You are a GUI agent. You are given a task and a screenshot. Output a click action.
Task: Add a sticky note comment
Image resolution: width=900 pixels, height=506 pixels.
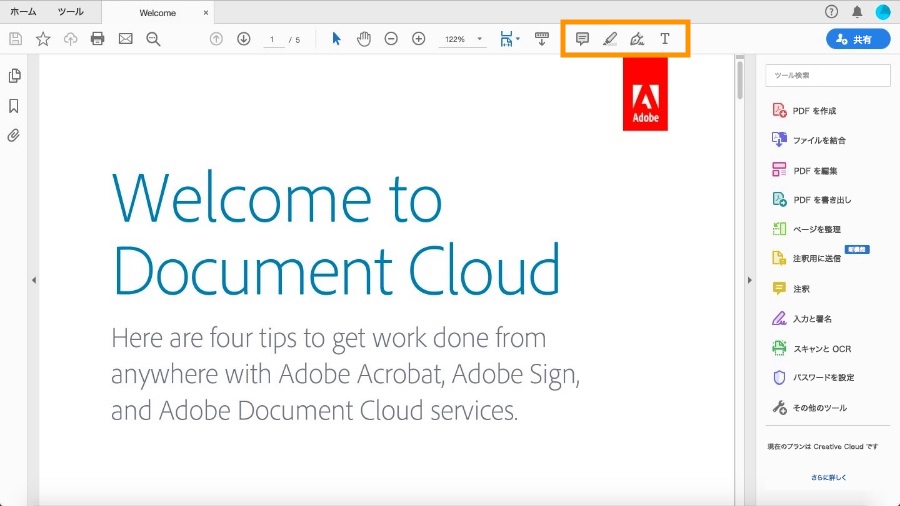point(582,39)
